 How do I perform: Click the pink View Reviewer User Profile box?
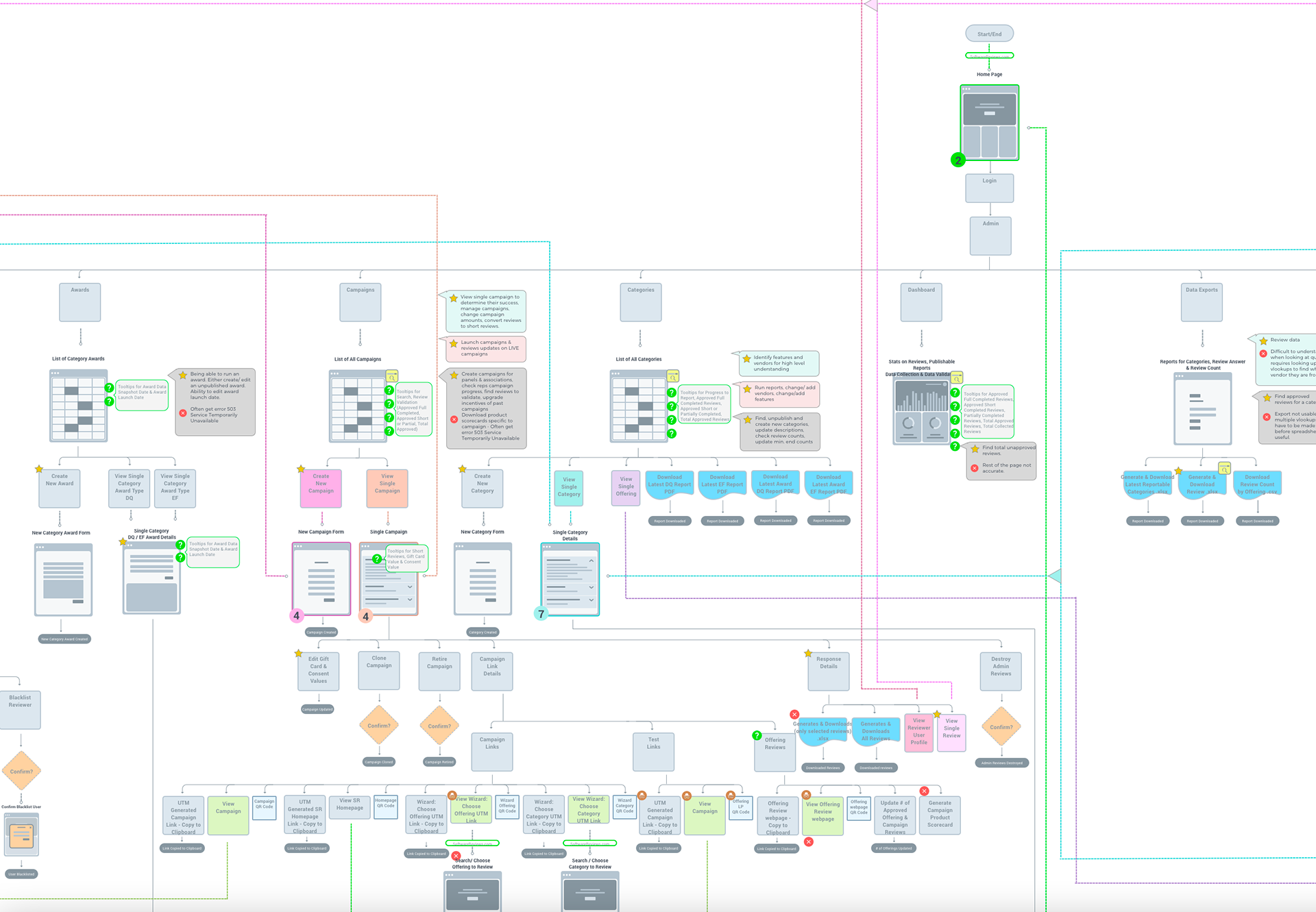pos(918,732)
